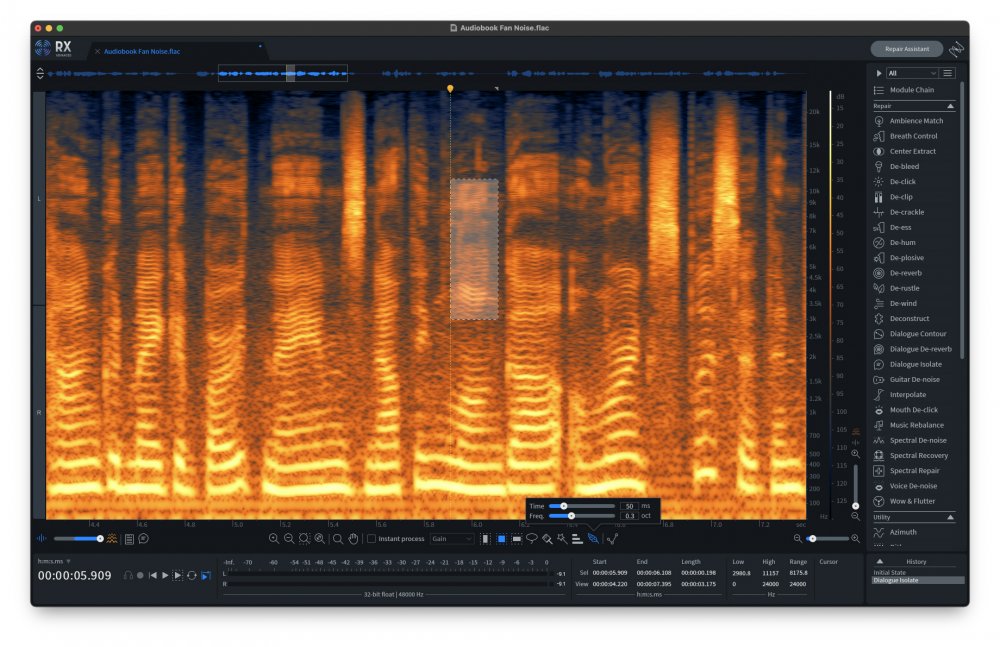Toggle headphone monitoring icon in transport

tap(128, 576)
